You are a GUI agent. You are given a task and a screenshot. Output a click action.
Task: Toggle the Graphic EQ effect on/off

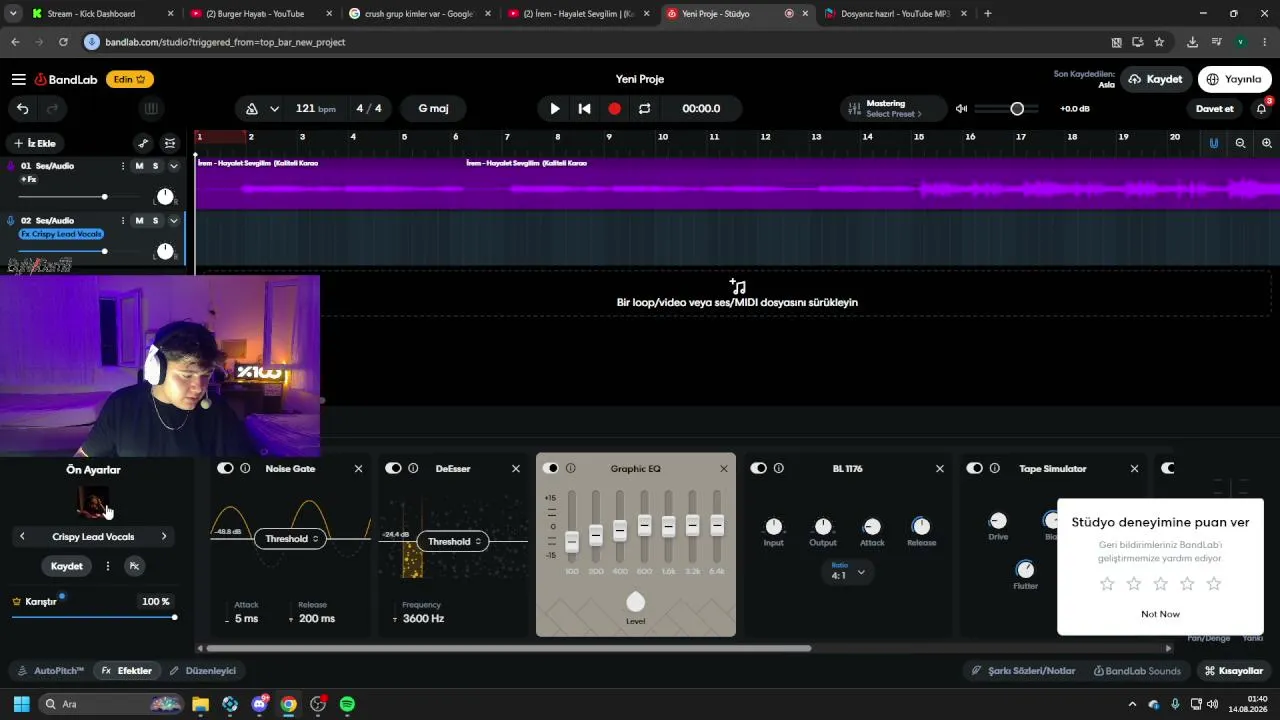pyautogui.click(x=551, y=468)
